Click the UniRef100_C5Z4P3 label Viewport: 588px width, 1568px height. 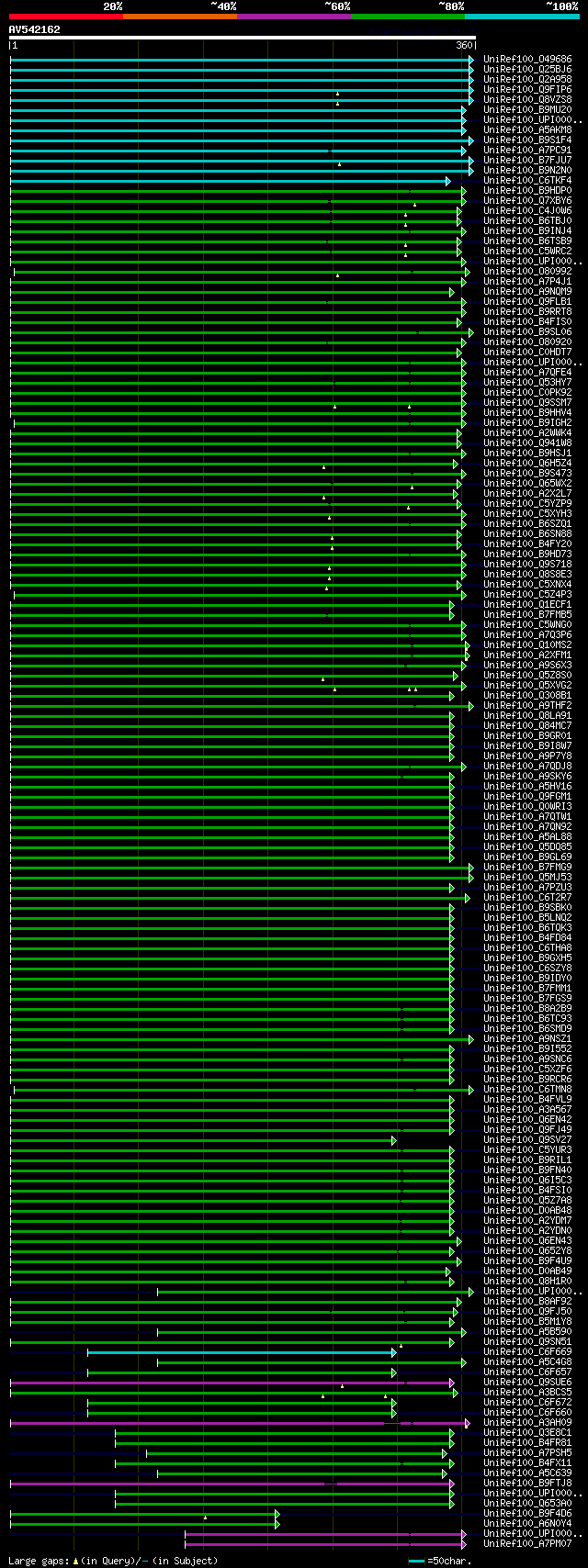tap(527, 595)
